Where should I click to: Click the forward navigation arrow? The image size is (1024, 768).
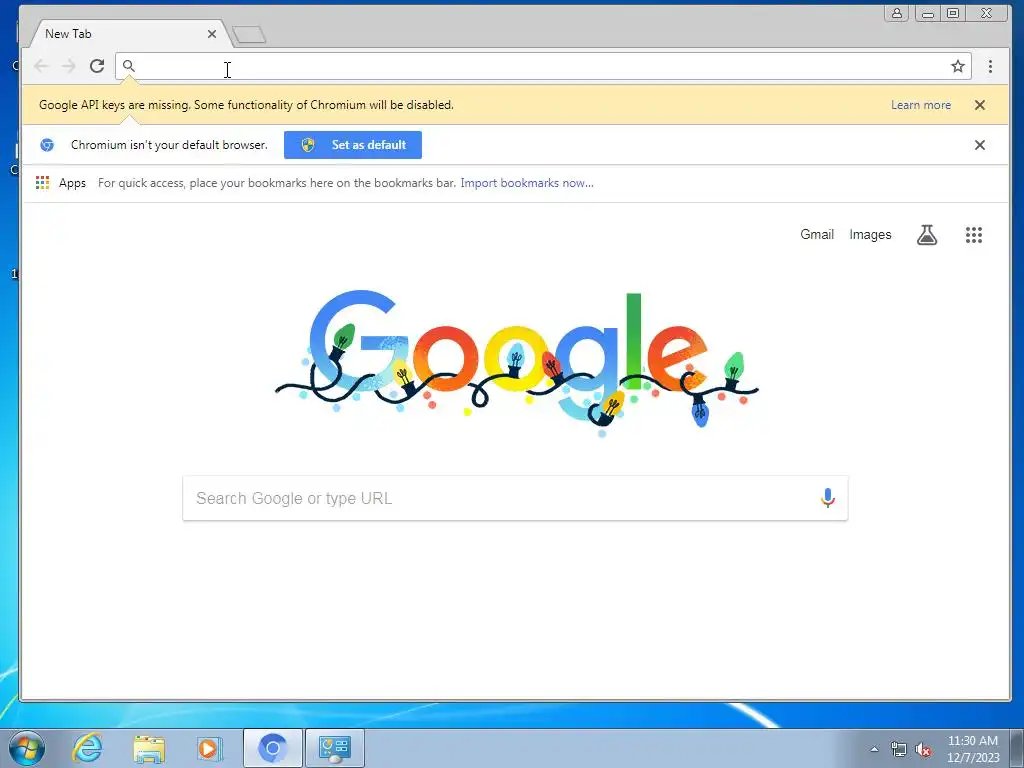click(69, 66)
